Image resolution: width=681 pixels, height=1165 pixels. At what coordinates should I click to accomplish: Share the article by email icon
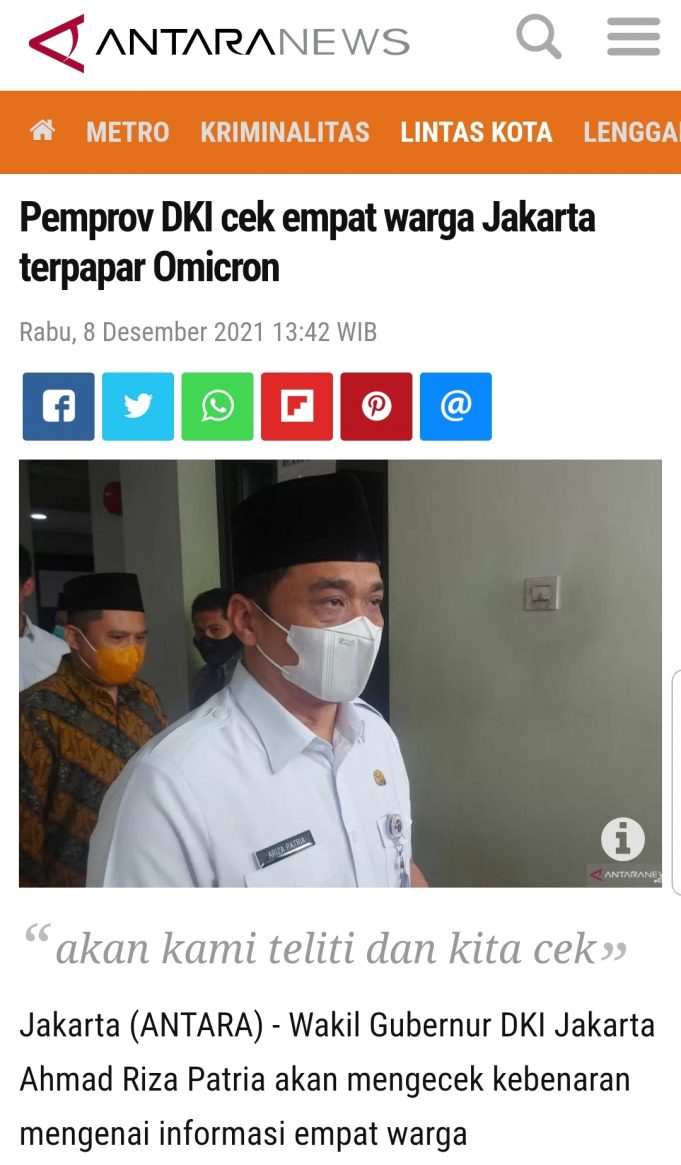(x=456, y=406)
